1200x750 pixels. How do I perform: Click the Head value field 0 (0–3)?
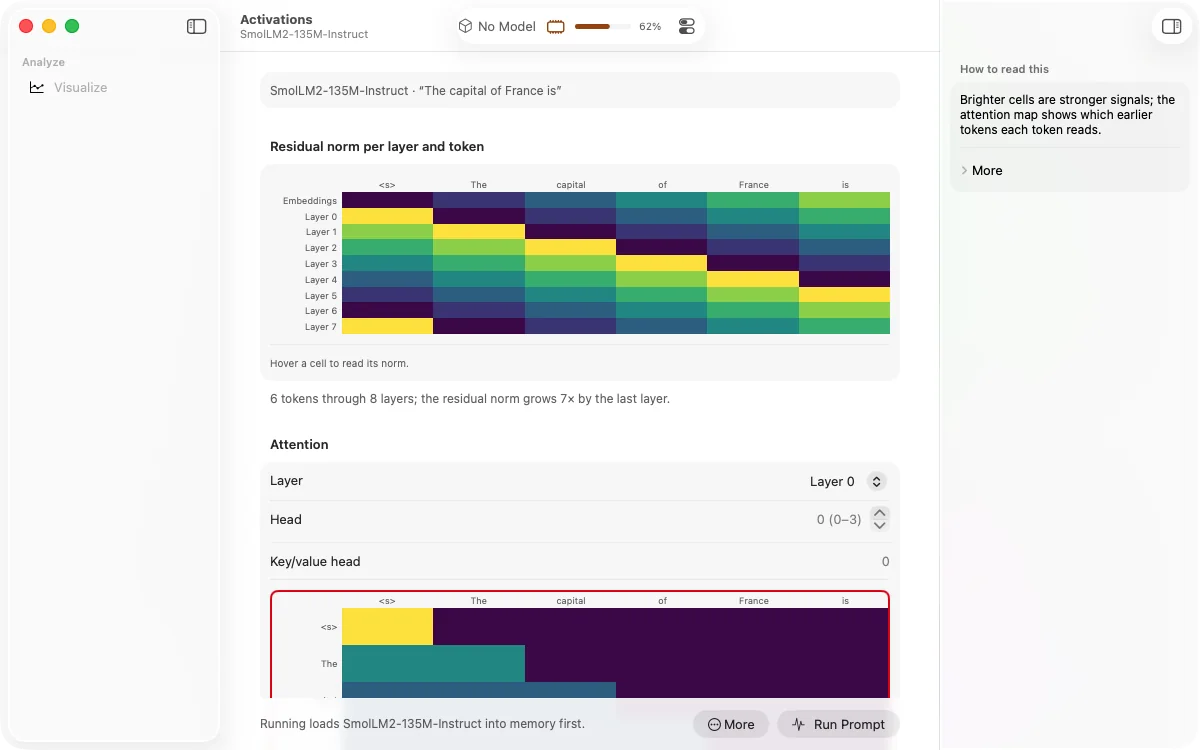(838, 520)
